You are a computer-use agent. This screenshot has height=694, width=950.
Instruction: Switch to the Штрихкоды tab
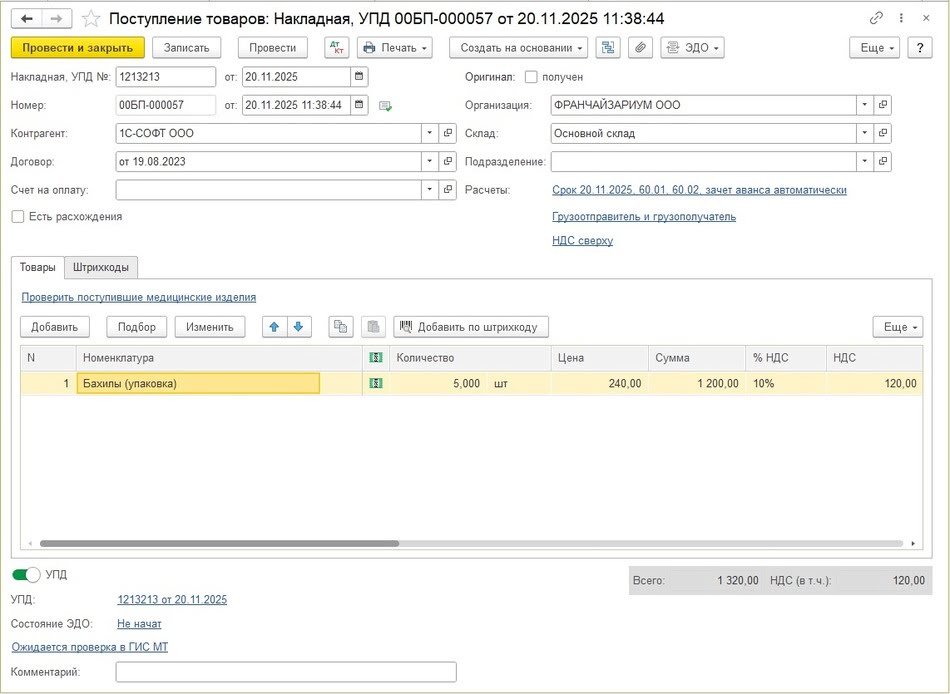click(x=101, y=268)
